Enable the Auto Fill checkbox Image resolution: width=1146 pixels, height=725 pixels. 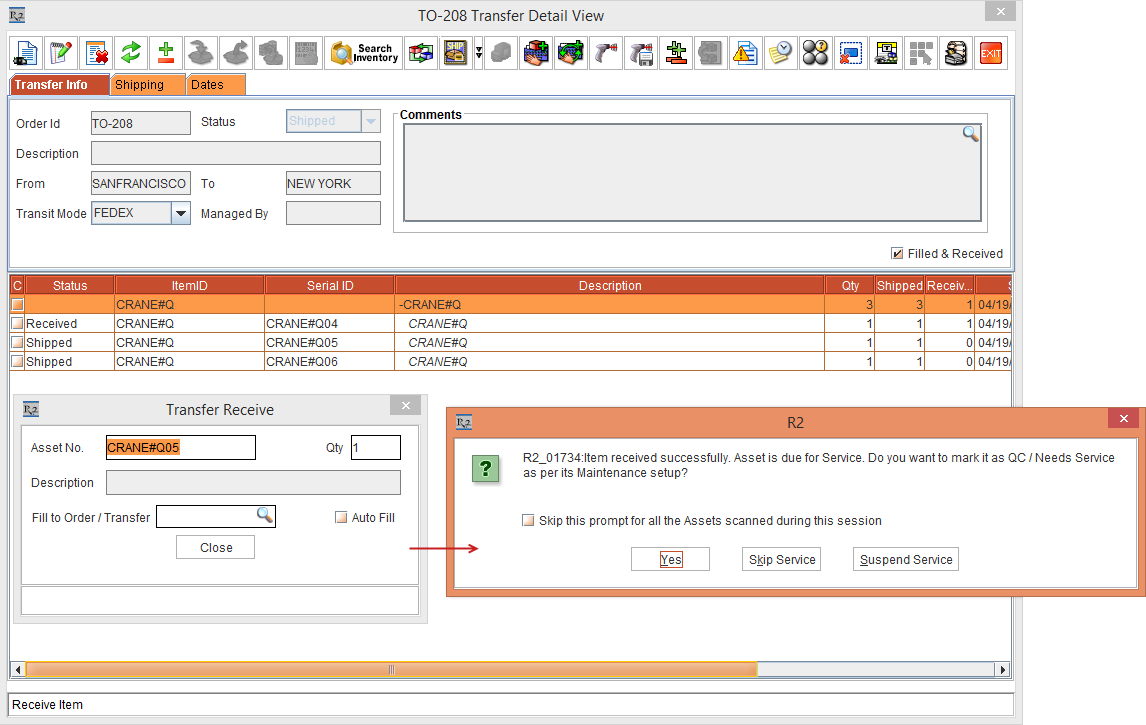(341, 518)
